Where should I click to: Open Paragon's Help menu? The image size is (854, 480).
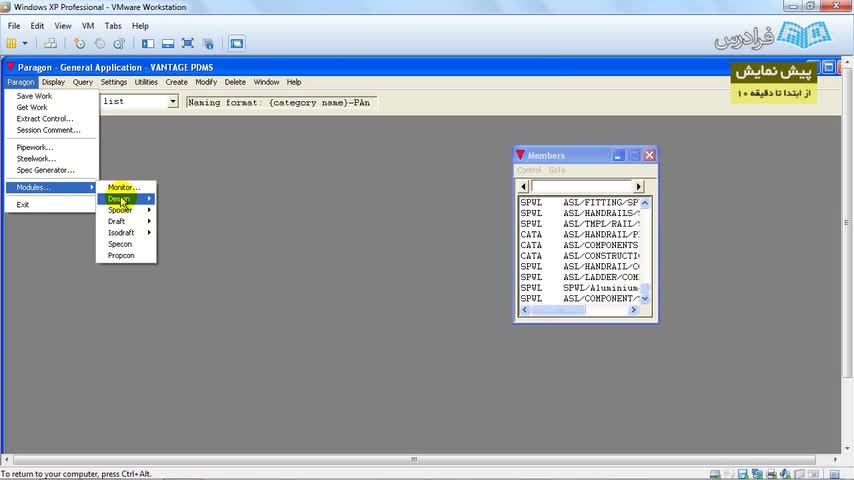[x=294, y=82]
